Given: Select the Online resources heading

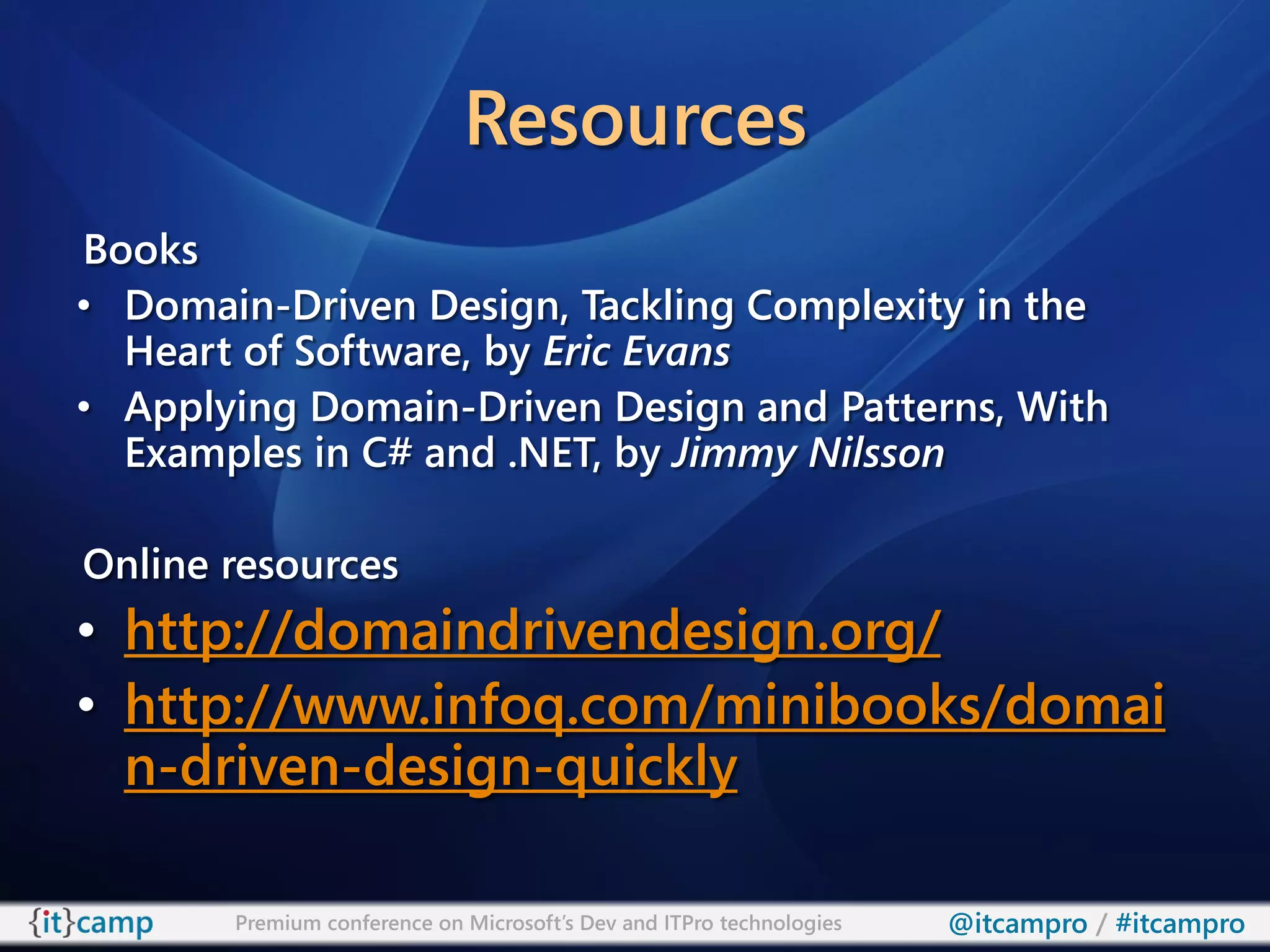Looking at the screenshot, I should (241, 565).
